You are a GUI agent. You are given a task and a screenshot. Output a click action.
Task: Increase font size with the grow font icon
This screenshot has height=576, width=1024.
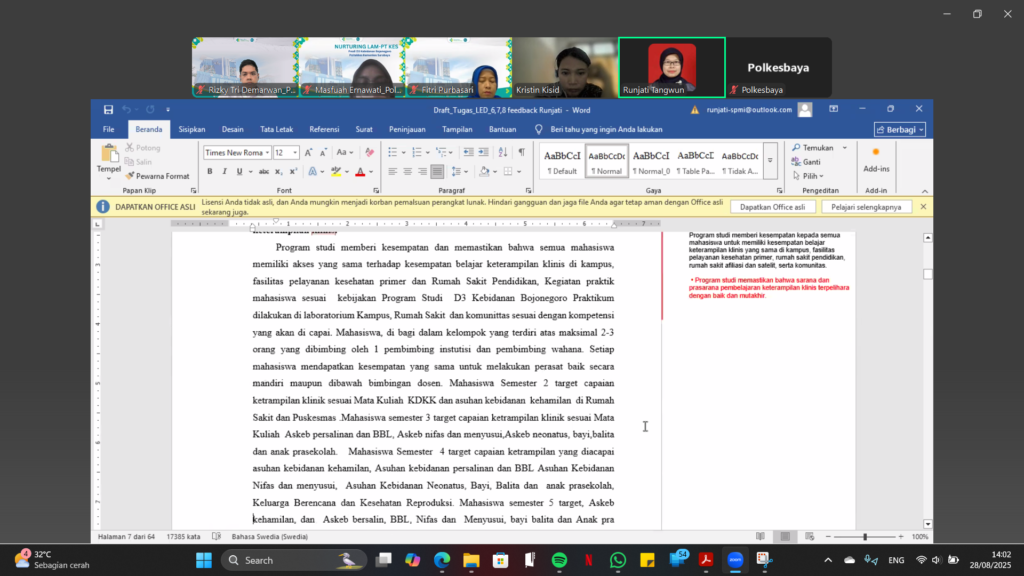[x=308, y=152]
